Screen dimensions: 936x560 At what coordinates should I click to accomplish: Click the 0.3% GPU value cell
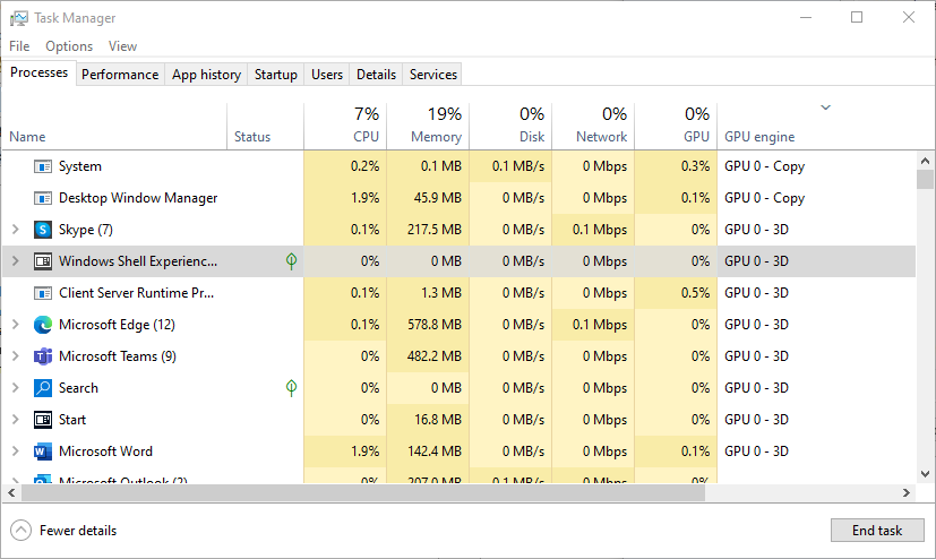tap(675, 166)
